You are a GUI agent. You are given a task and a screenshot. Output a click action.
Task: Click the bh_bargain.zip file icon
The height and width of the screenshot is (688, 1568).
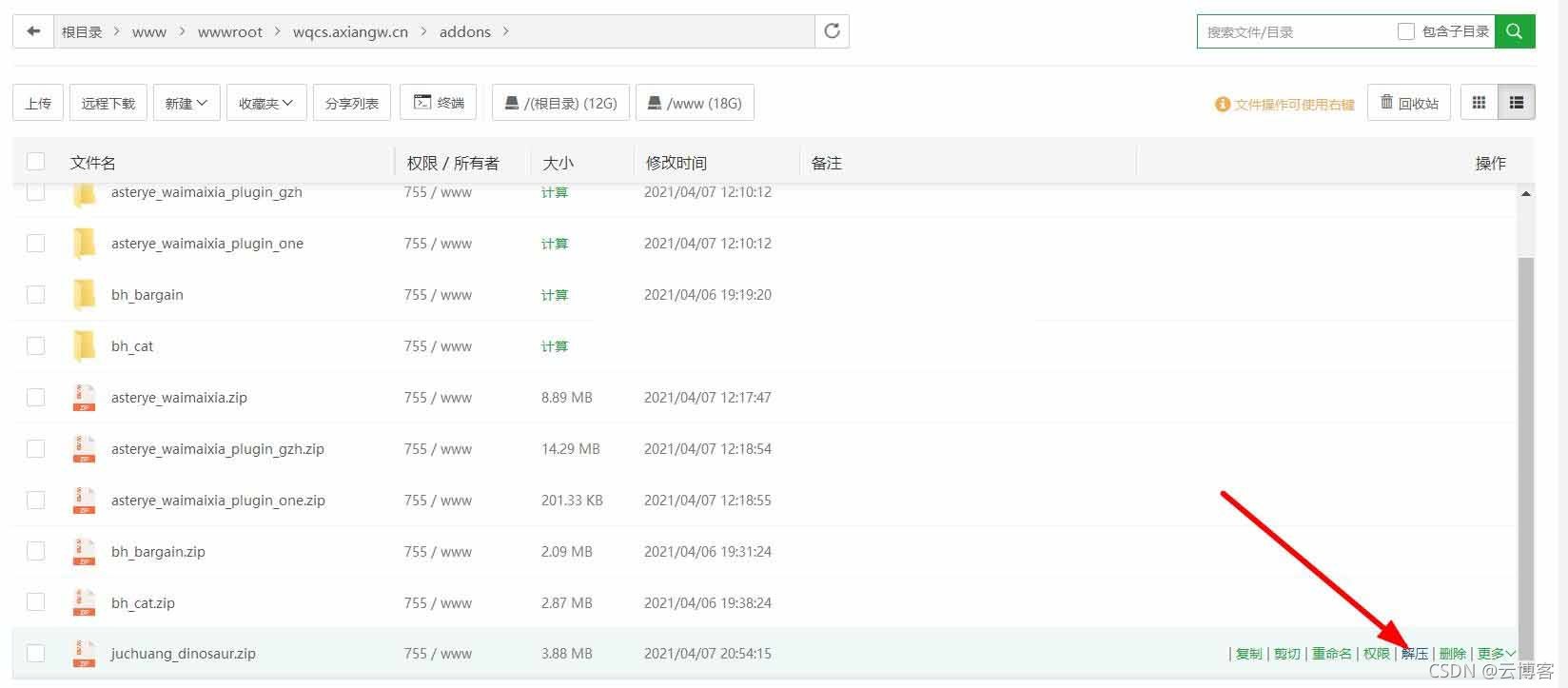(84, 552)
